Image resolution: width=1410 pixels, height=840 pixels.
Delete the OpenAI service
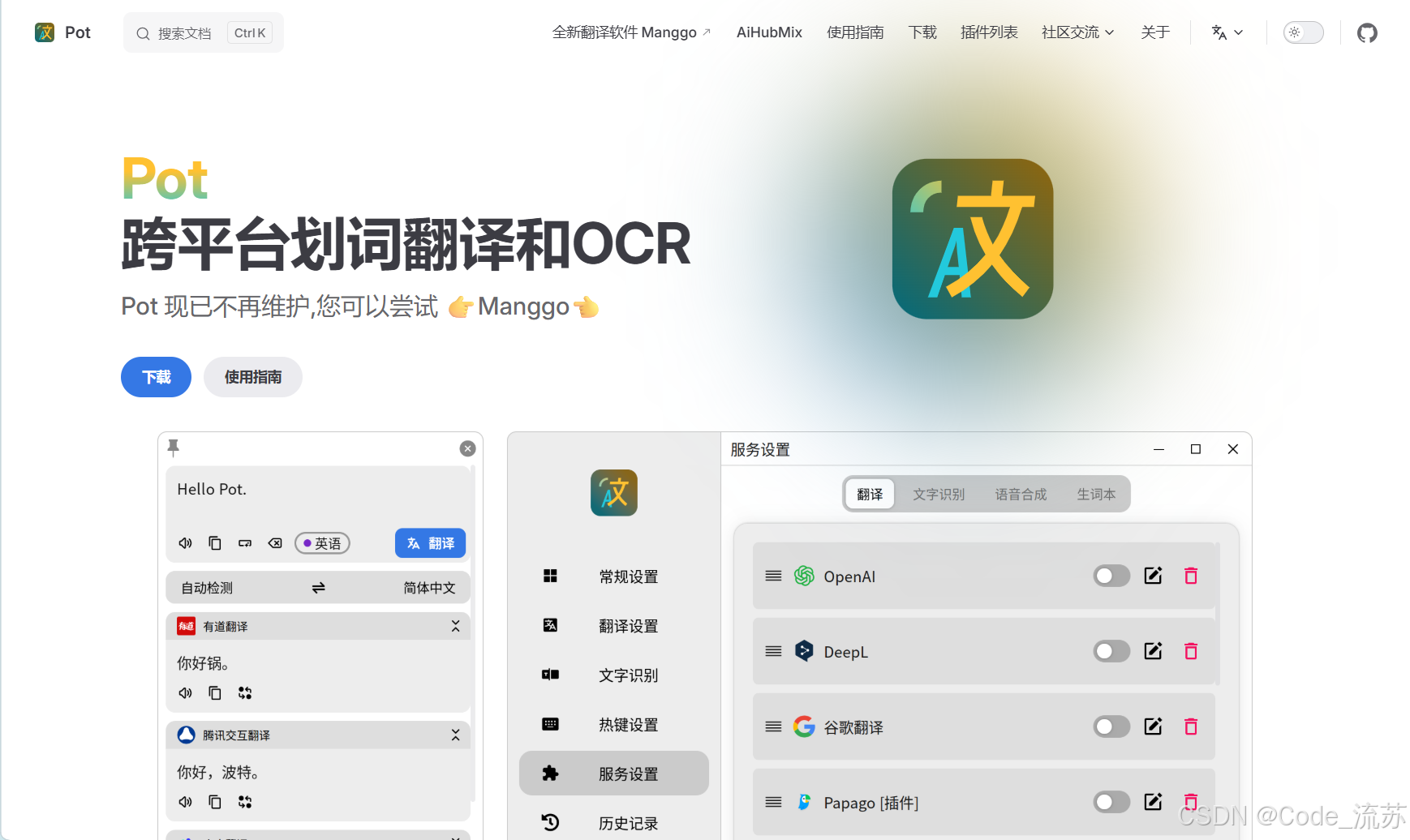pos(1191,576)
